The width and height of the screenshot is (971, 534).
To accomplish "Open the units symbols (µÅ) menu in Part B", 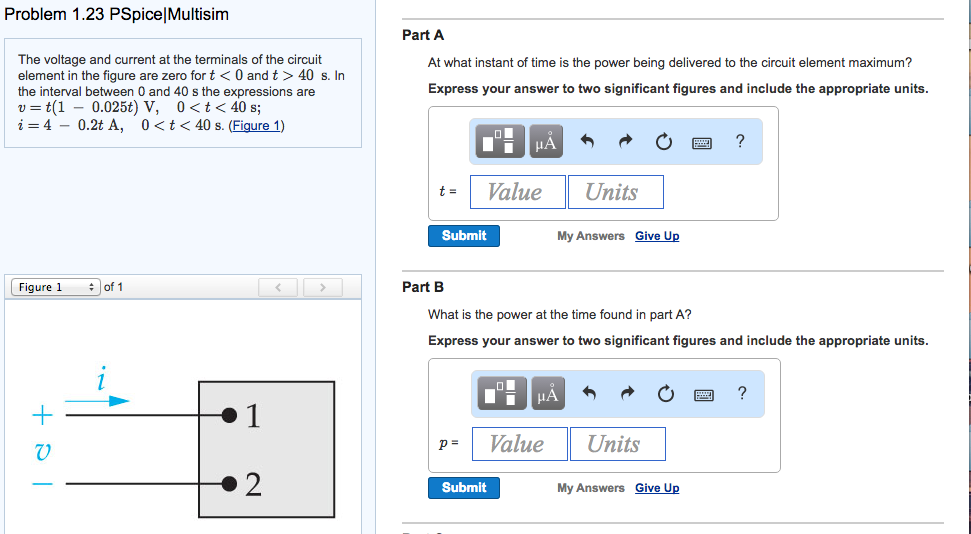I will pyautogui.click(x=546, y=394).
